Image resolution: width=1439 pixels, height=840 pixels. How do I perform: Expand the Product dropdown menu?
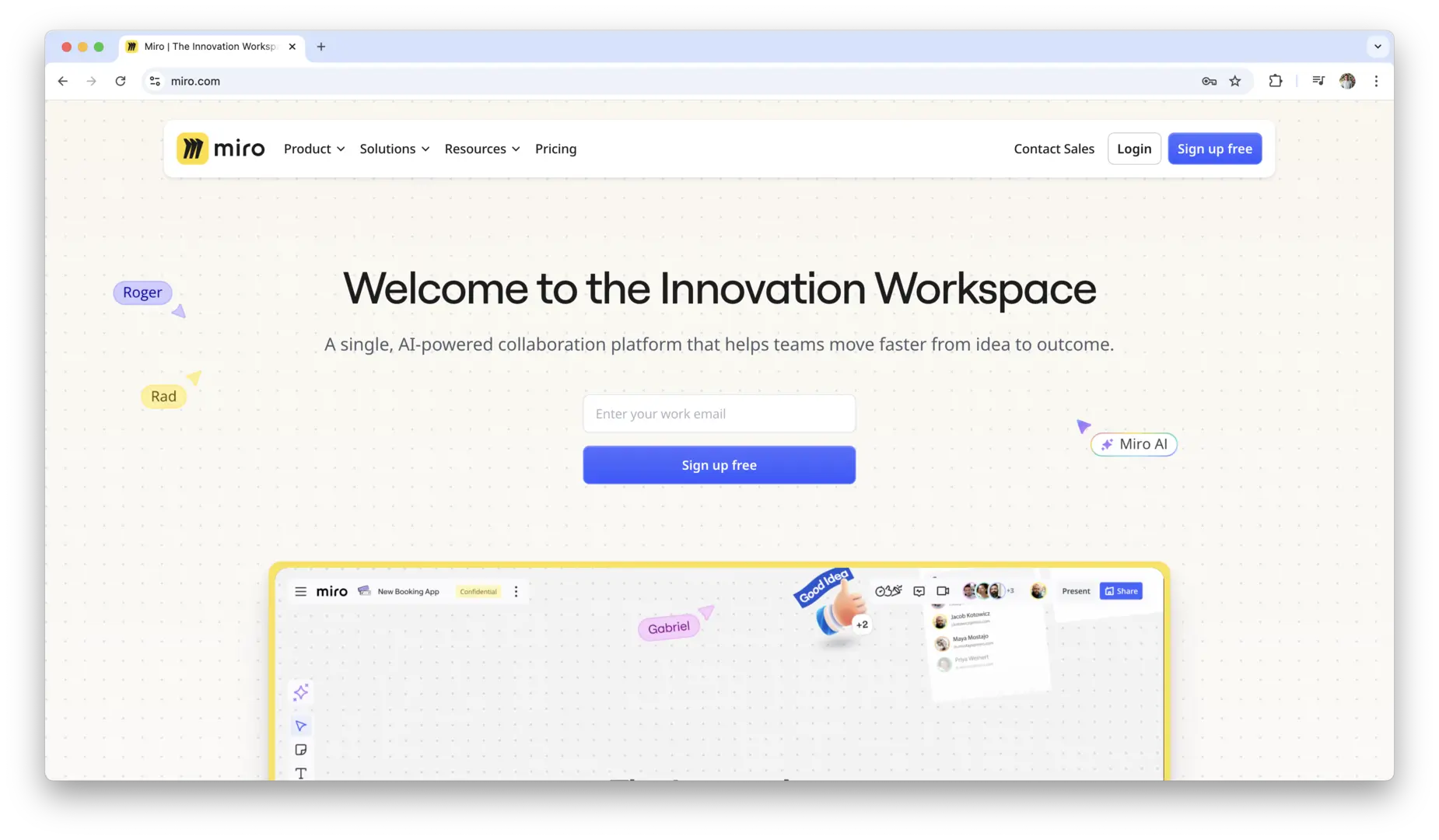[314, 149]
